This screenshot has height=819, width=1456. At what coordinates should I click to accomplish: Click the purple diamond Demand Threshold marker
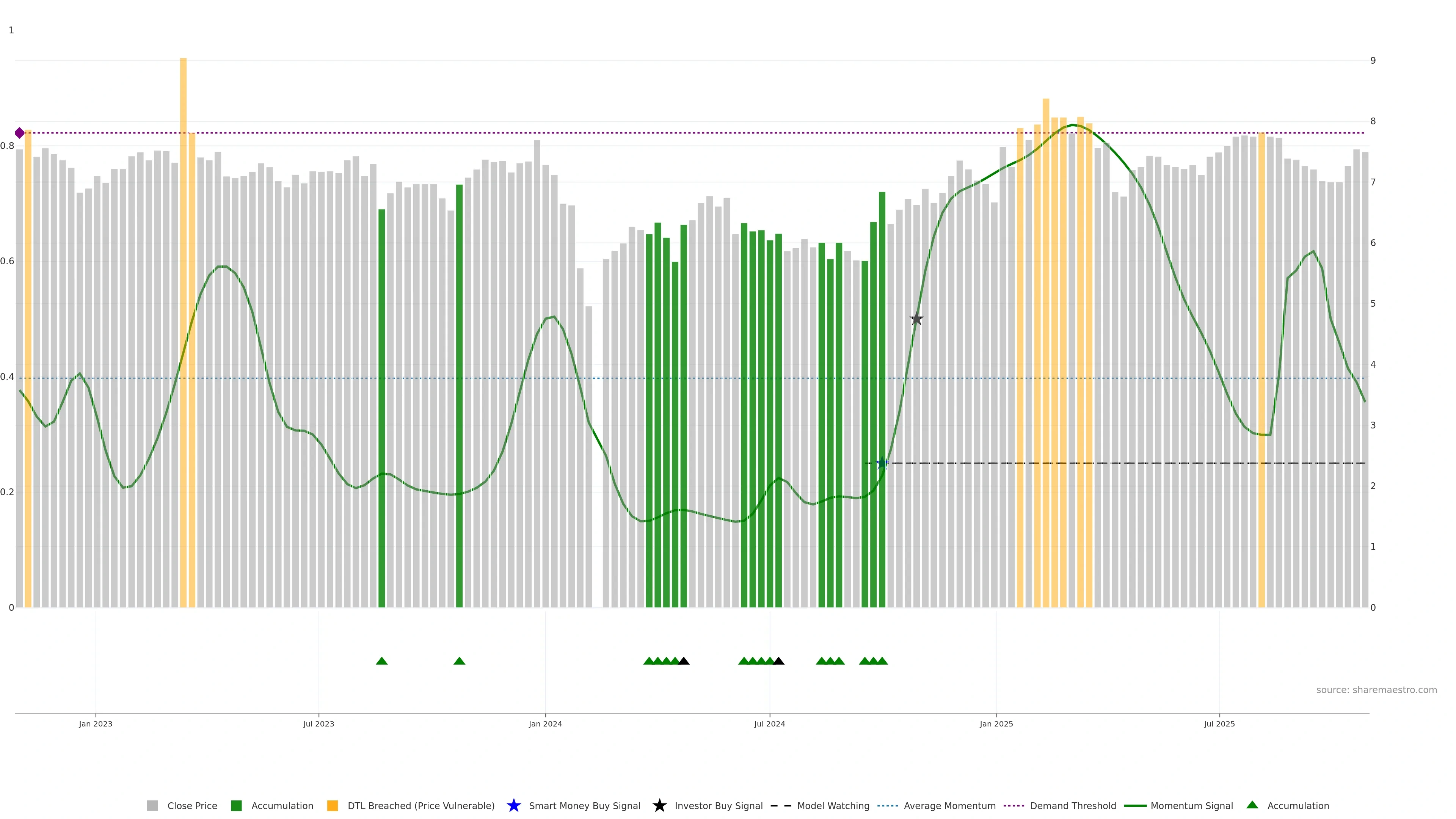click(x=20, y=133)
